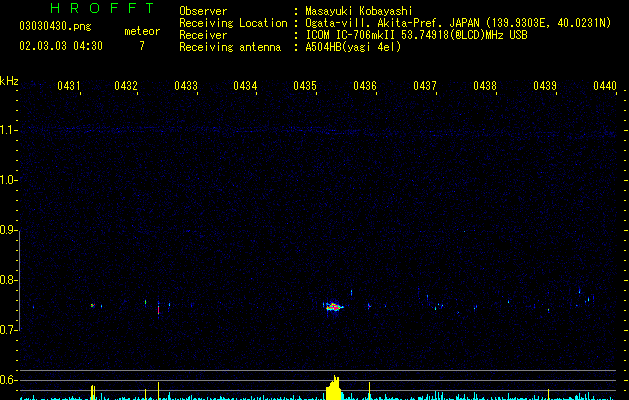
Task: Click the 0.6 kHz frequency label
Action: coord(9,380)
